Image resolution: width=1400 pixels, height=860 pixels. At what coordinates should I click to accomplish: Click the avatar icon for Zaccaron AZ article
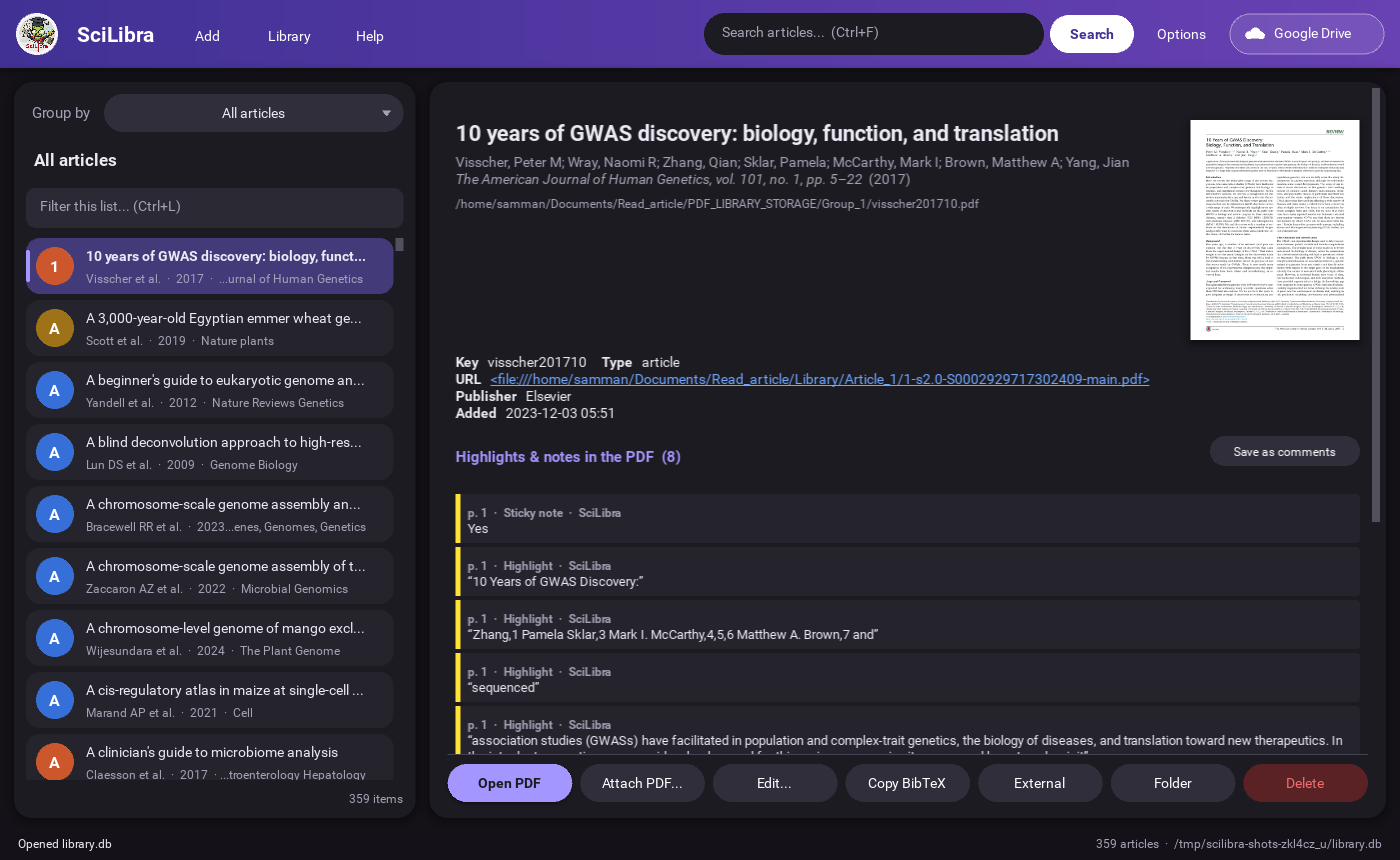pos(55,577)
